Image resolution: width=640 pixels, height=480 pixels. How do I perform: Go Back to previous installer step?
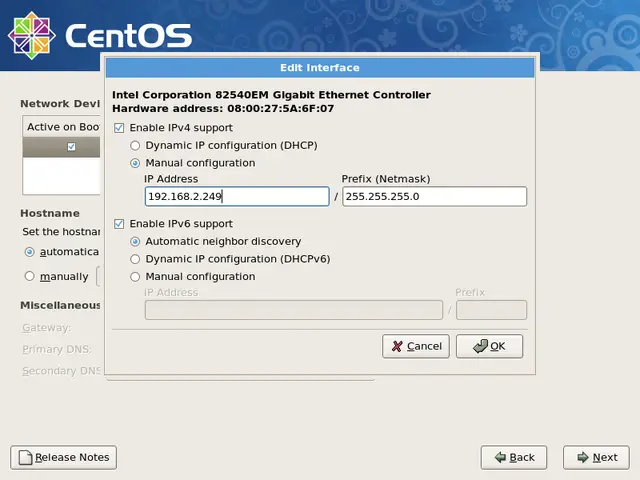click(514, 458)
